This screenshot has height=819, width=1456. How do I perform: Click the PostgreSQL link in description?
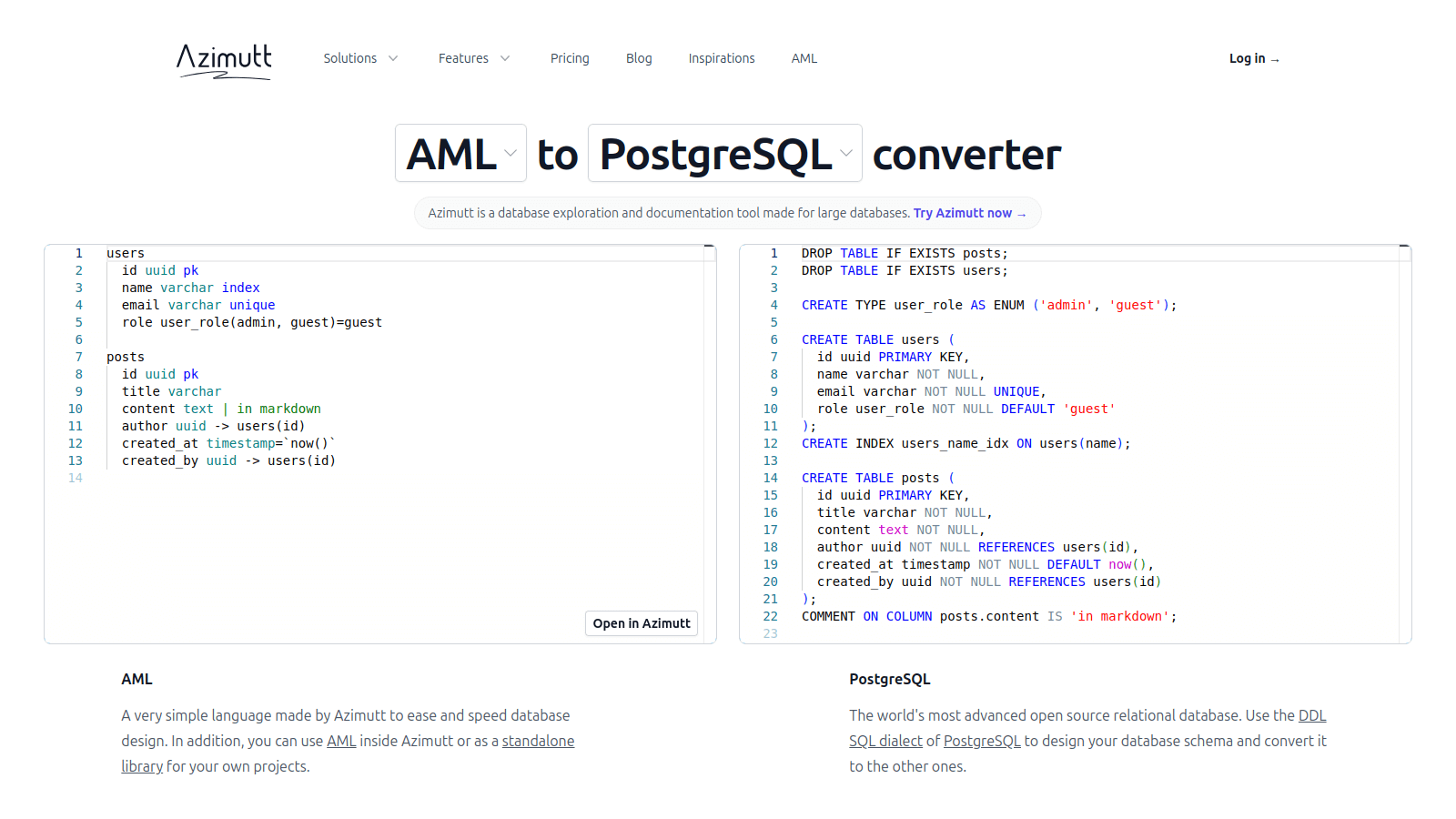point(982,741)
